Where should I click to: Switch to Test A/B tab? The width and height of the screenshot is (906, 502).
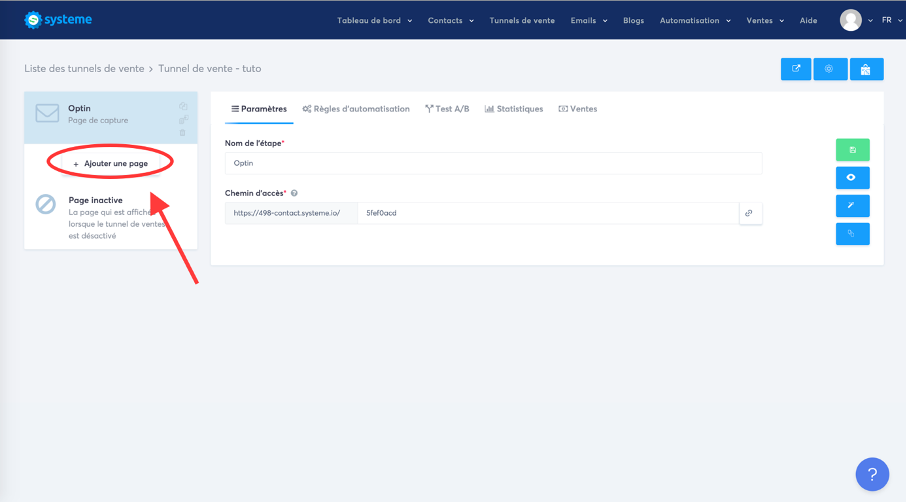[x=447, y=109]
